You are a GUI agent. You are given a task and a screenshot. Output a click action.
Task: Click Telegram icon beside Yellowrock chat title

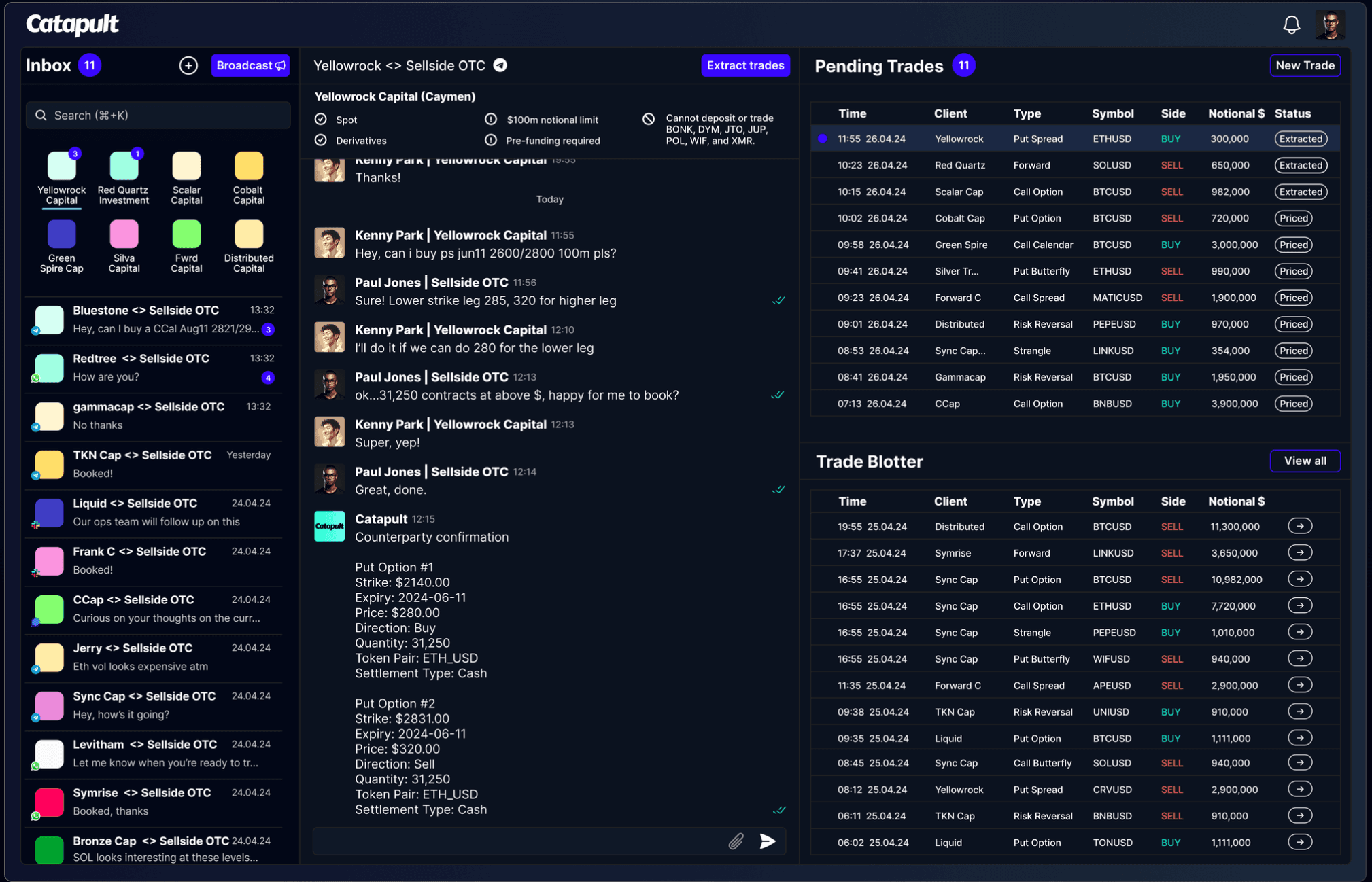tap(500, 65)
